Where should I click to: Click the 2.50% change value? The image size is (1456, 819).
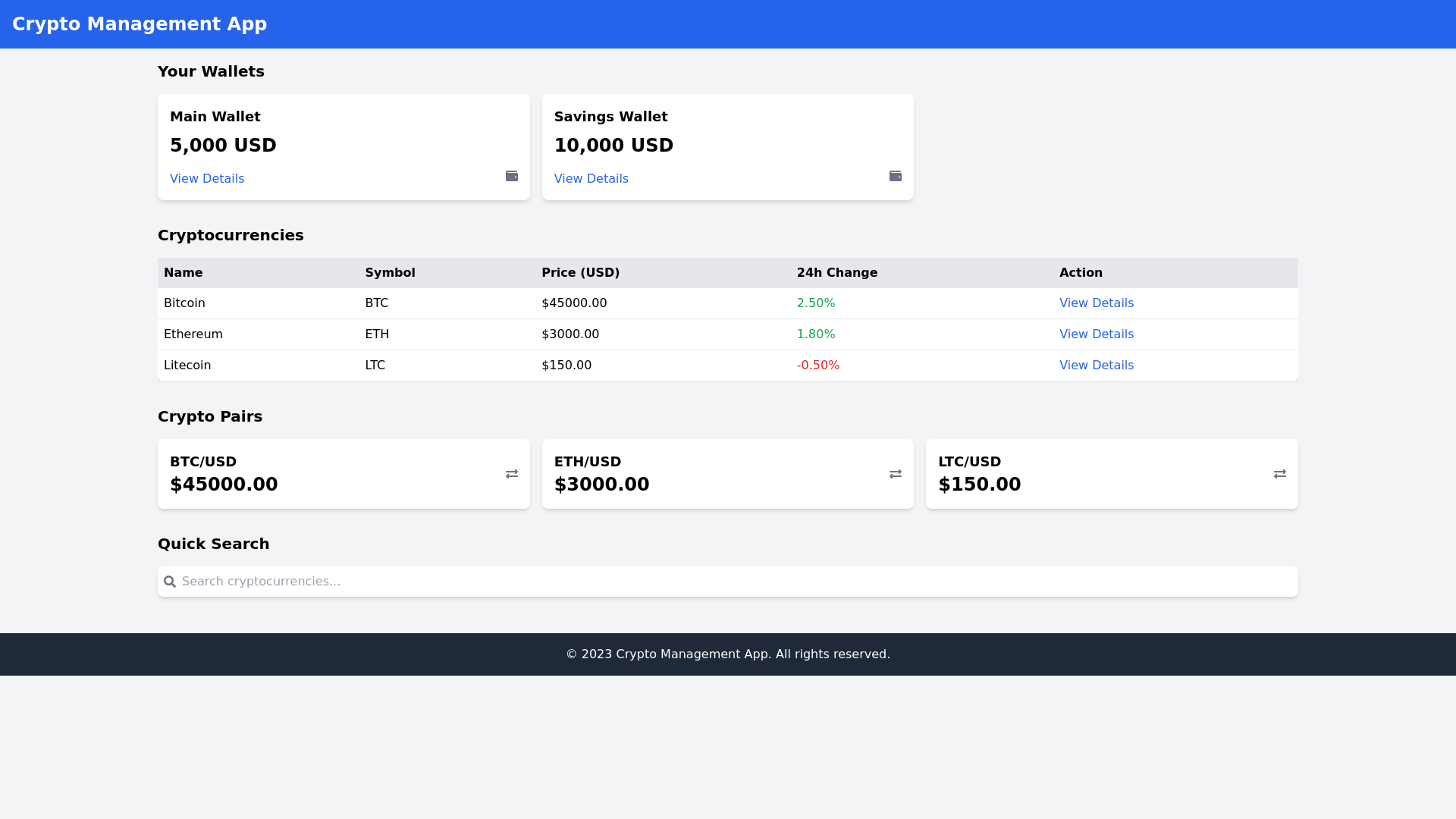816,303
